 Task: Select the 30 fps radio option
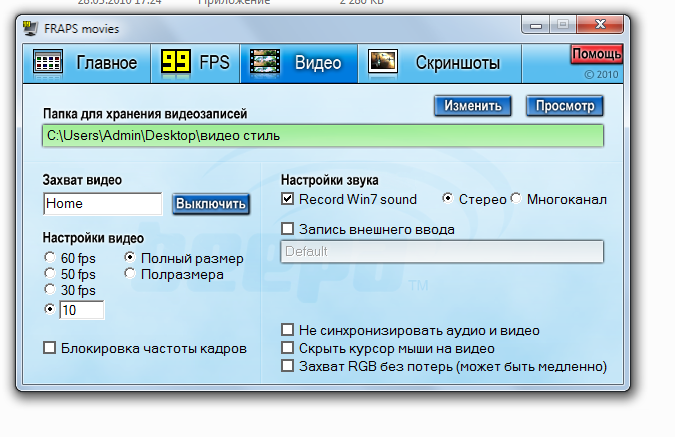50,291
